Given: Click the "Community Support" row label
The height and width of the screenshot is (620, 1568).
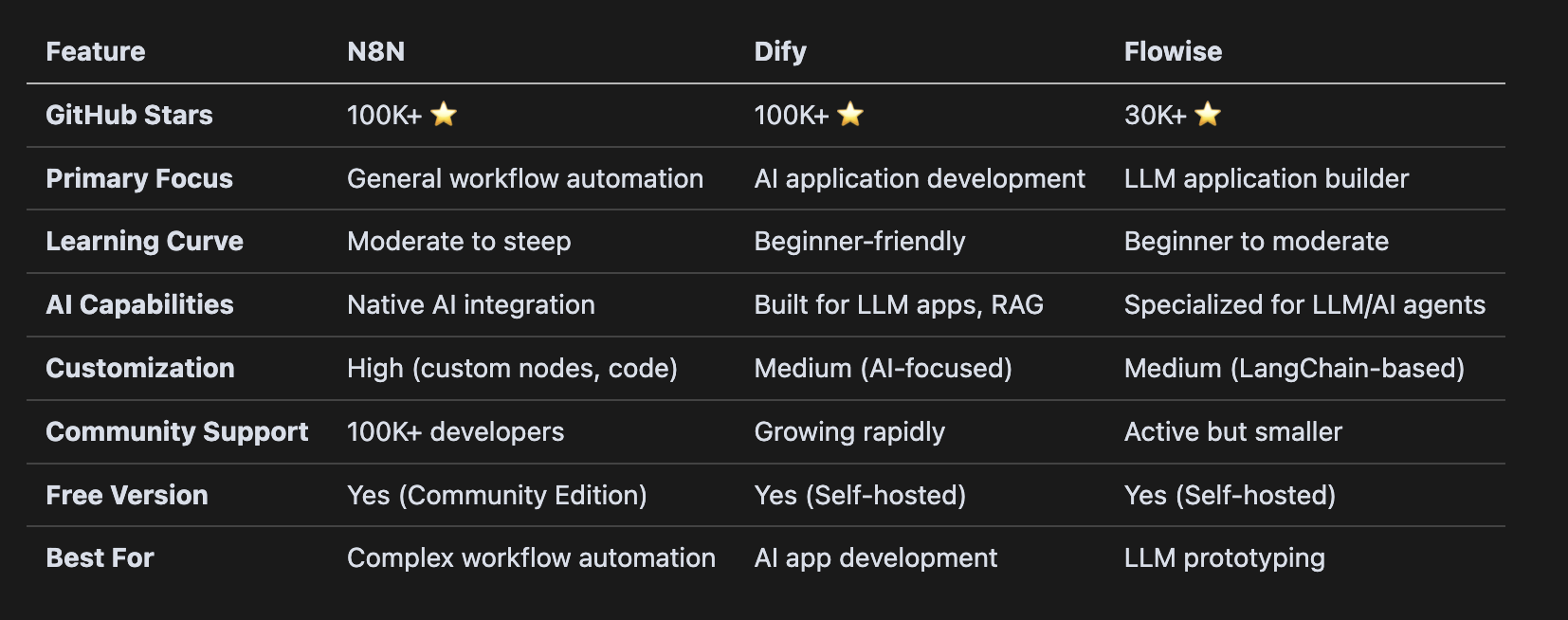Looking at the screenshot, I should tap(177, 431).
